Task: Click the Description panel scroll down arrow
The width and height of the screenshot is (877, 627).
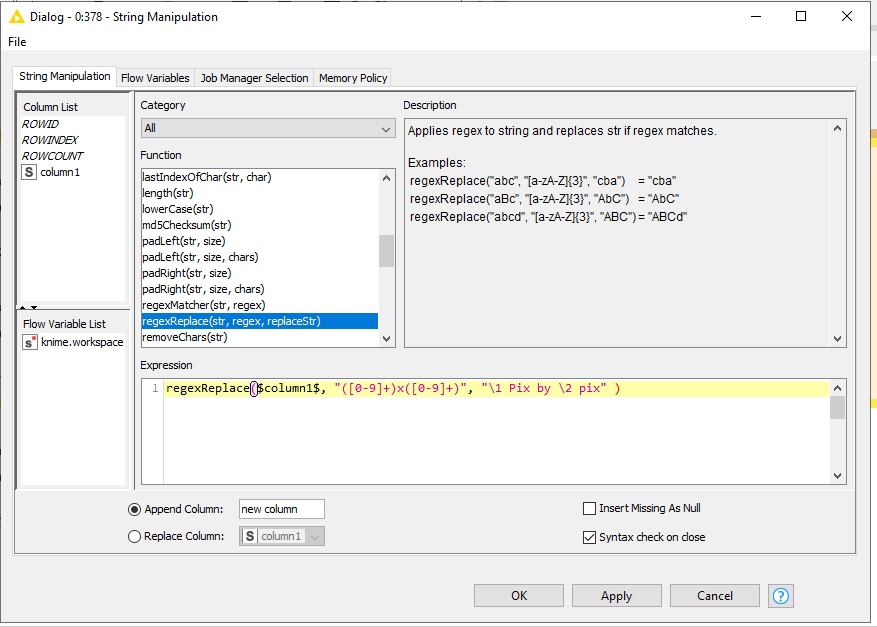Action: tap(838, 339)
